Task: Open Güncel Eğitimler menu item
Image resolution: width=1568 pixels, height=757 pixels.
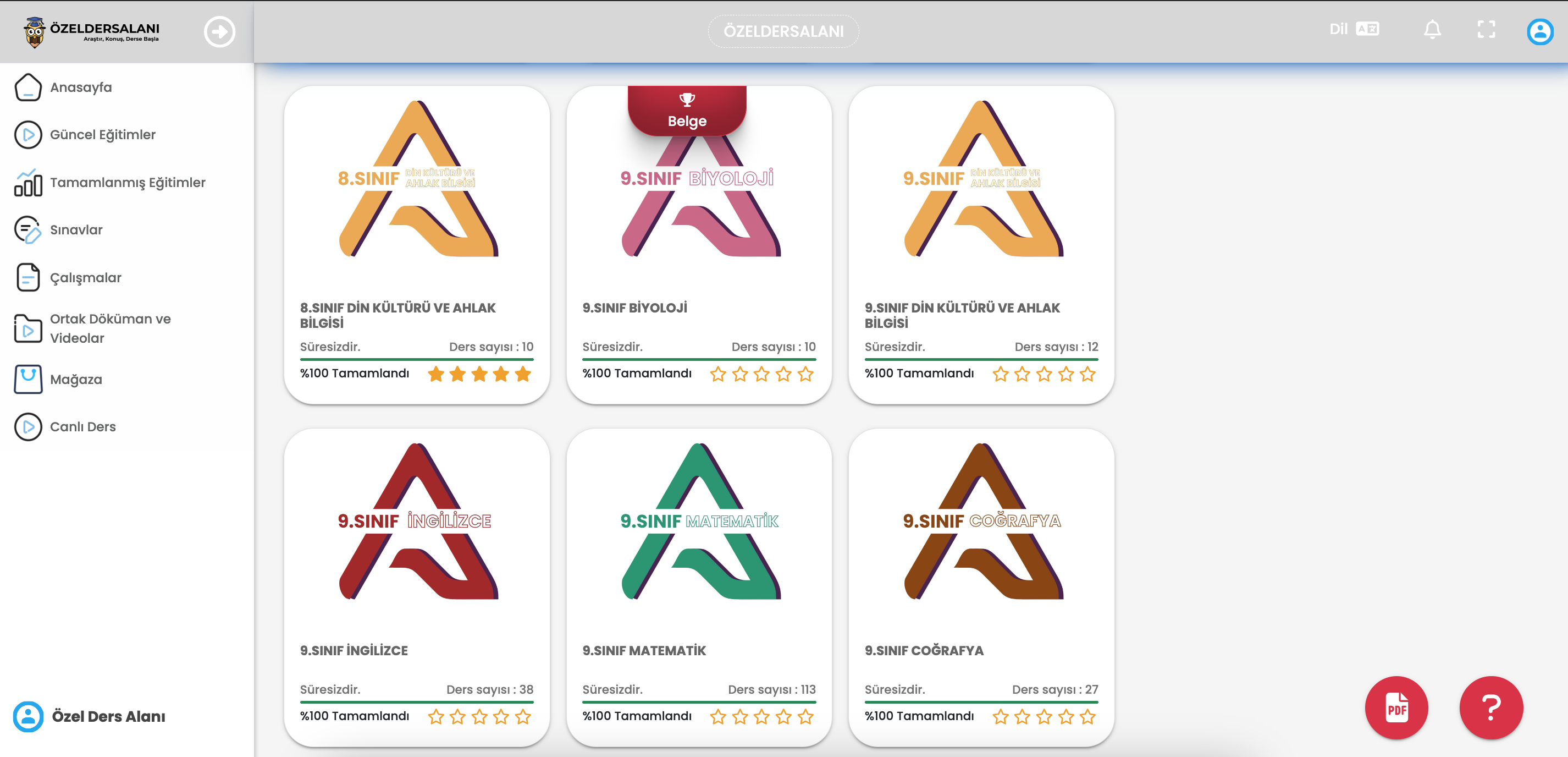Action: coord(102,135)
